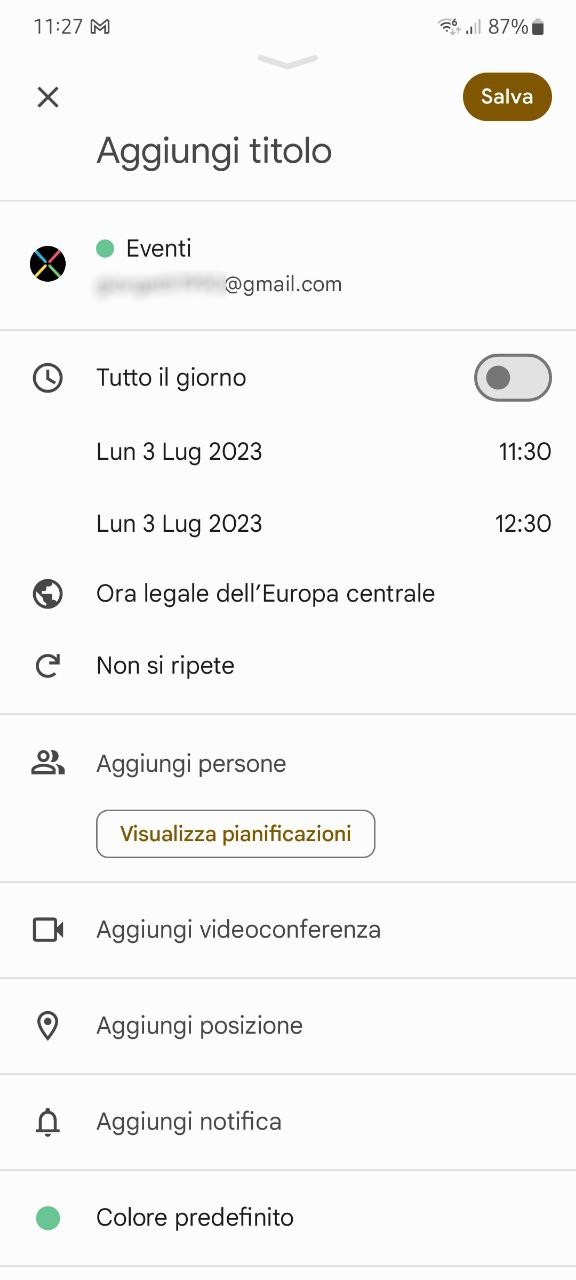Open the Non si ripete recurrence option

pyautogui.click(x=165, y=666)
